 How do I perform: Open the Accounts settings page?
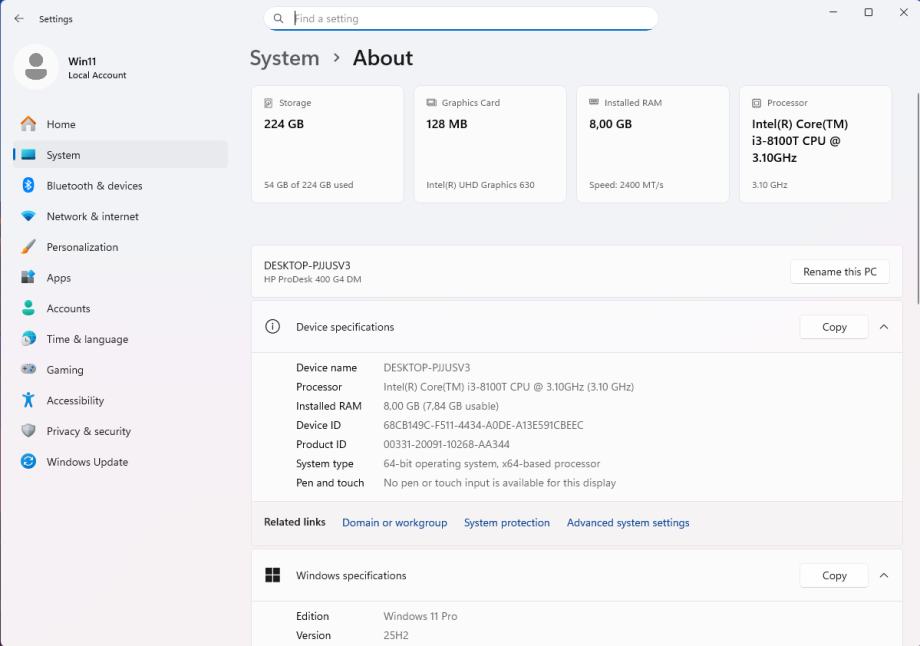(68, 309)
